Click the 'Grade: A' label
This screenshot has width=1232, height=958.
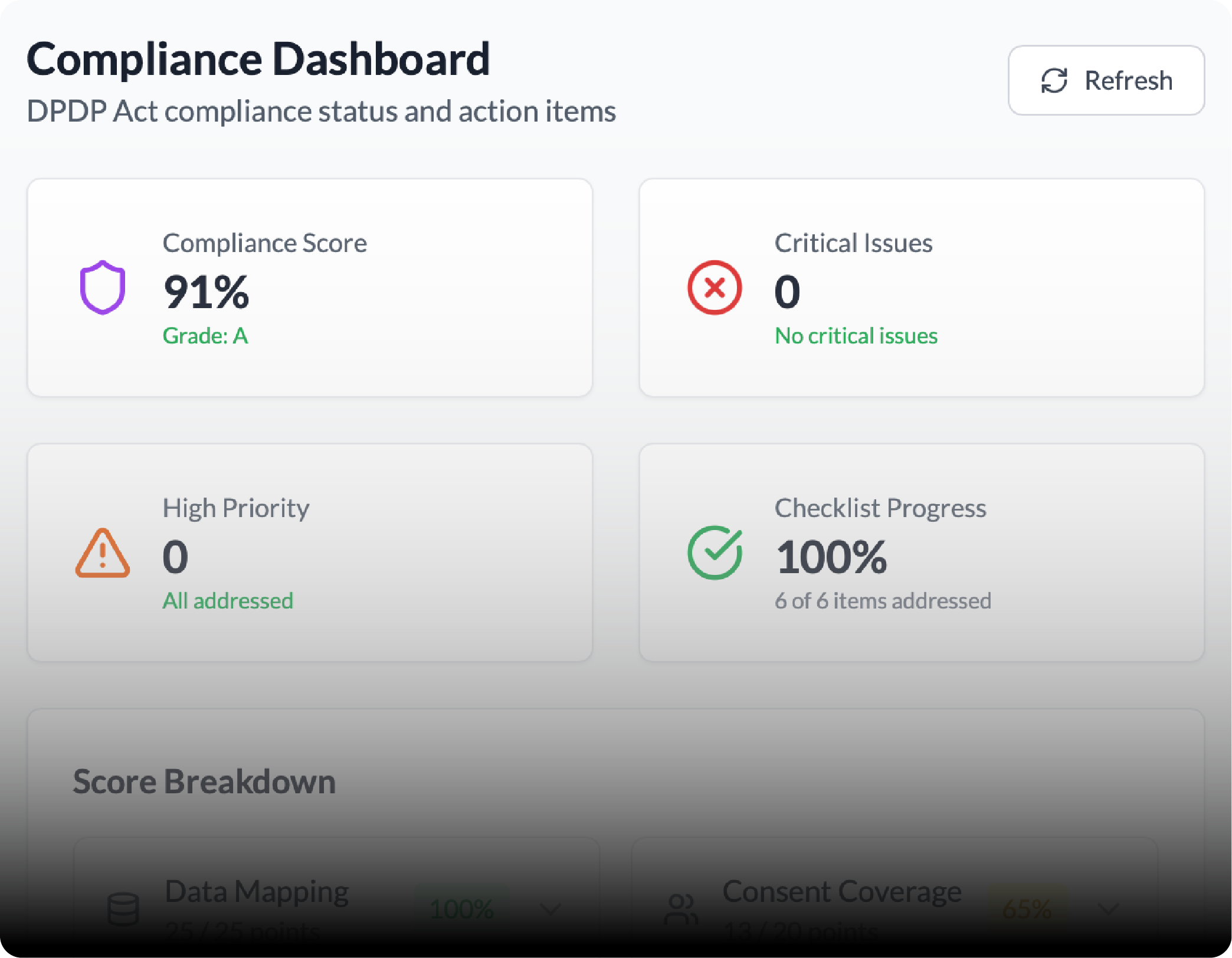[x=205, y=336]
